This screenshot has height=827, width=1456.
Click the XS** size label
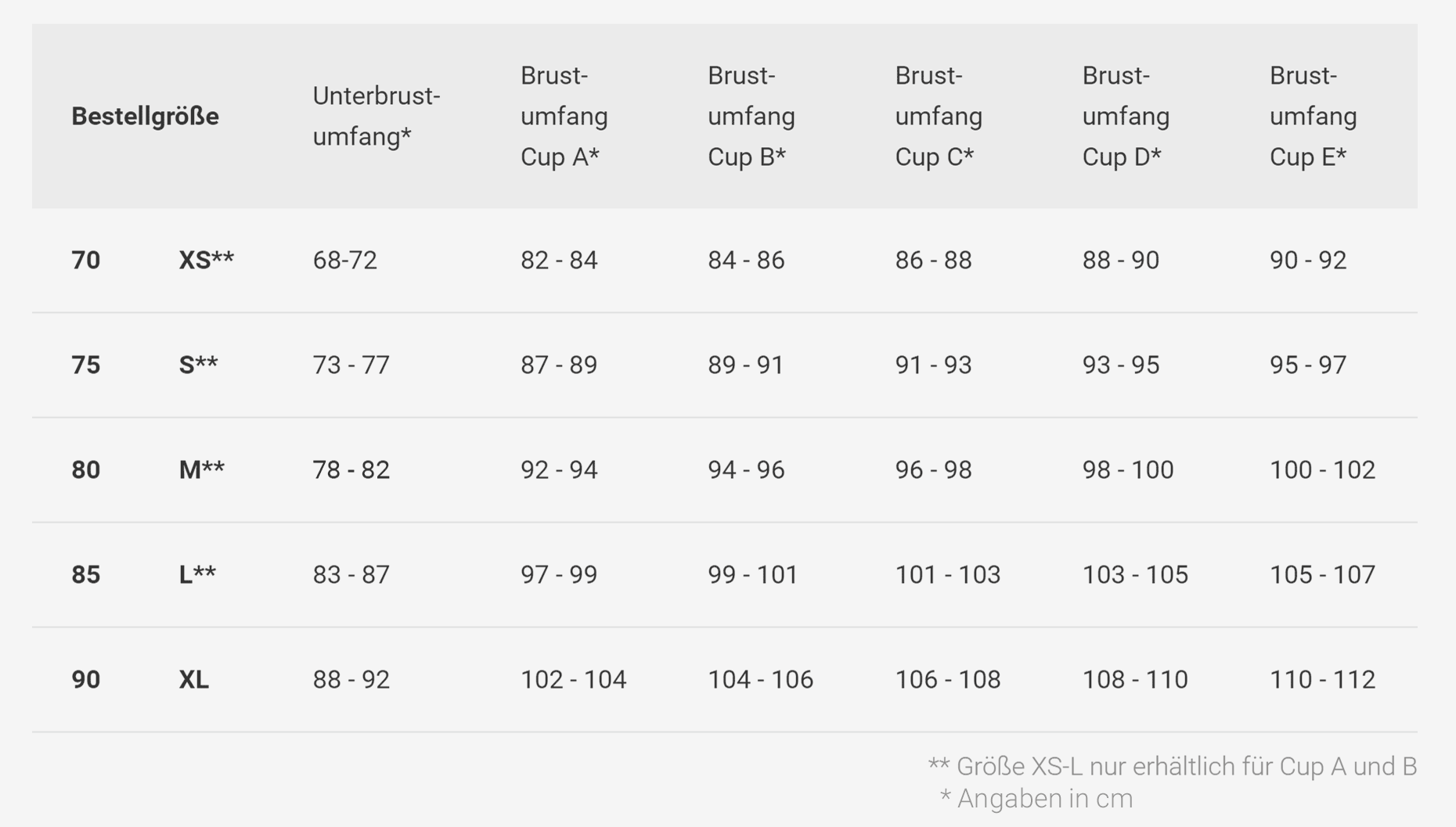(206, 260)
